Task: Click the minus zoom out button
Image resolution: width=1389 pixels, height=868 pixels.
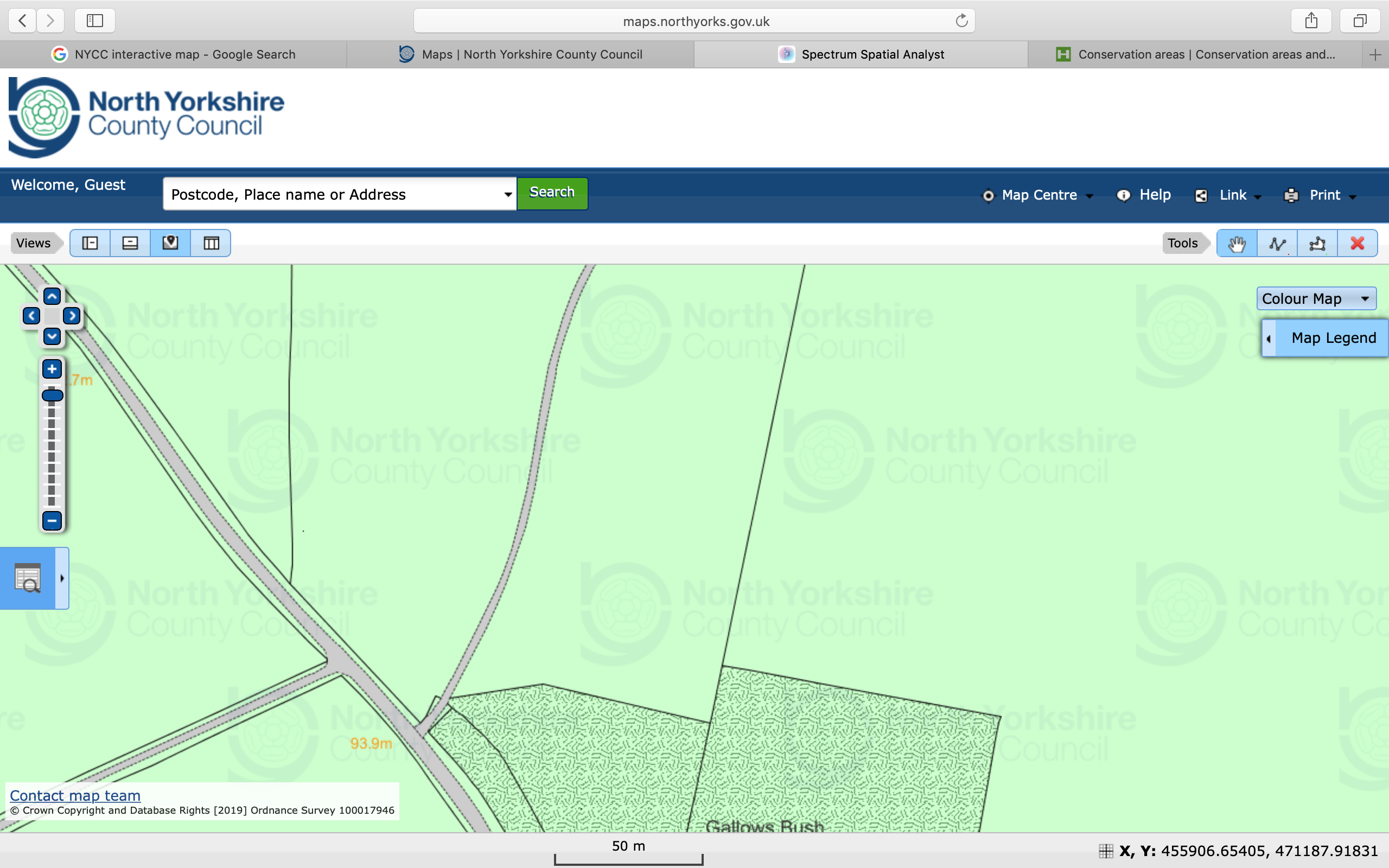Action: [52, 521]
